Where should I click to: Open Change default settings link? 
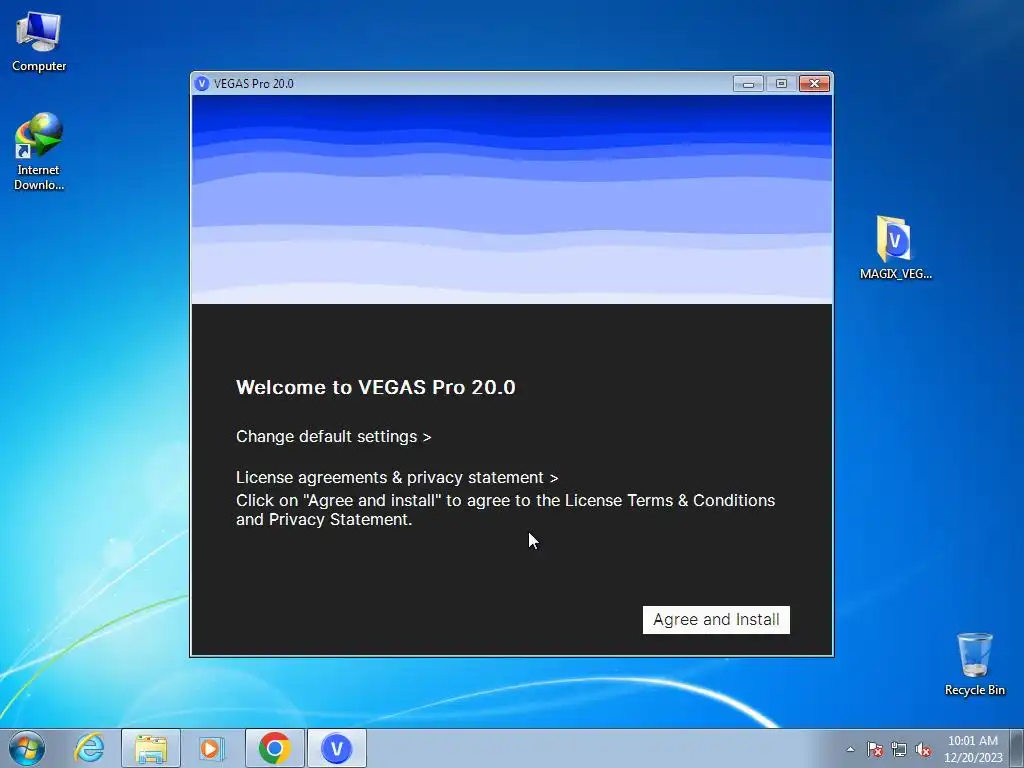pyautogui.click(x=333, y=436)
